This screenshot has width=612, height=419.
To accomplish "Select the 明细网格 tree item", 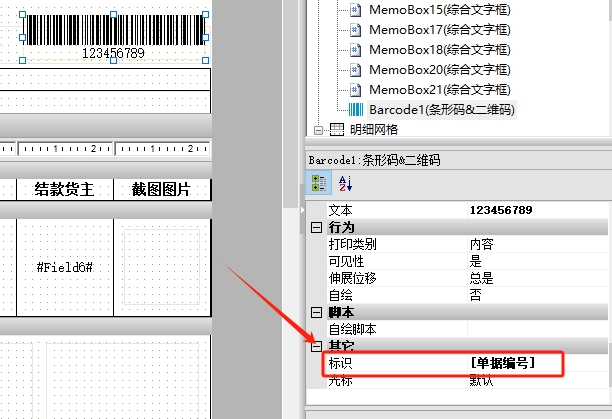I will 374,130.
